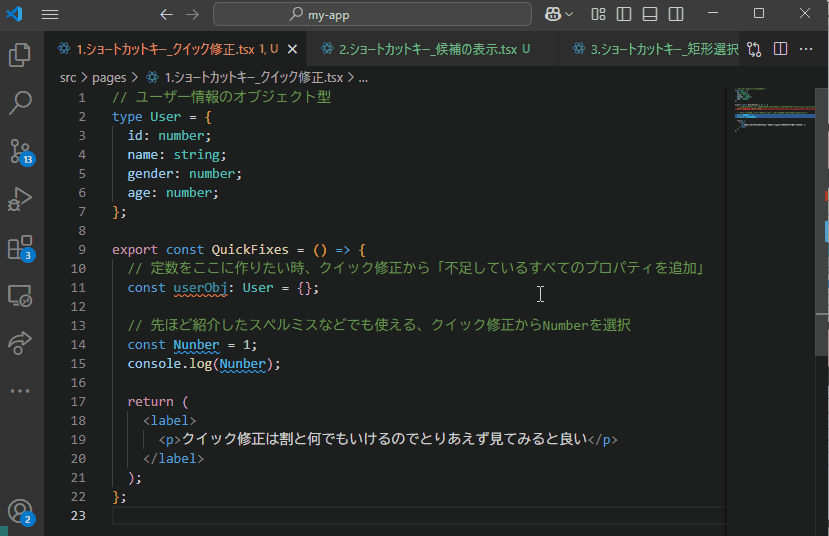The image size is (829, 536).
Task: Open the hamburger application menu
Action: pyautogui.click(x=50, y=14)
